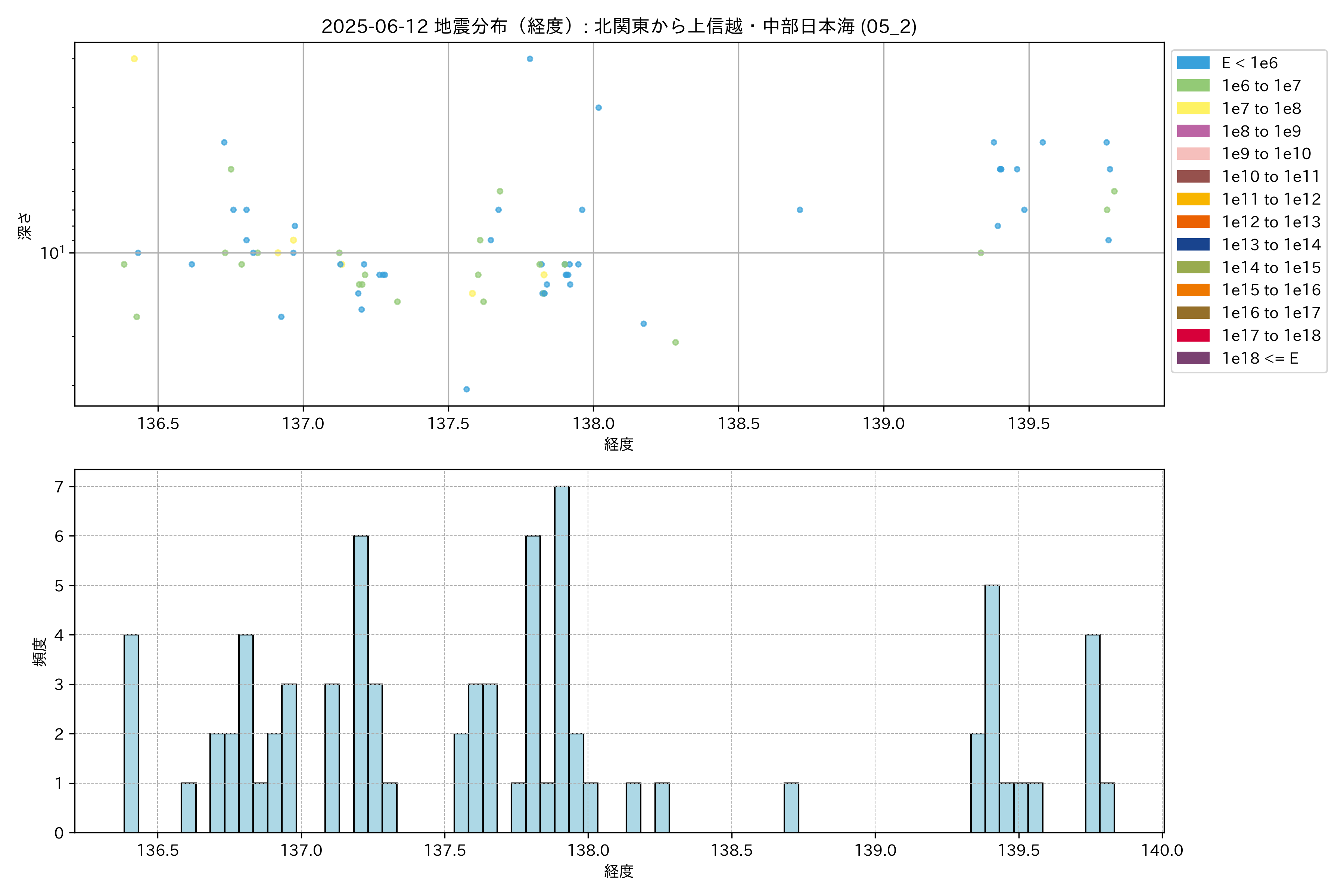Click the frequency 5 bar near 139.4
The height and width of the screenshot is (896, 1344).
pyautogui.click(x=992, y=709)
